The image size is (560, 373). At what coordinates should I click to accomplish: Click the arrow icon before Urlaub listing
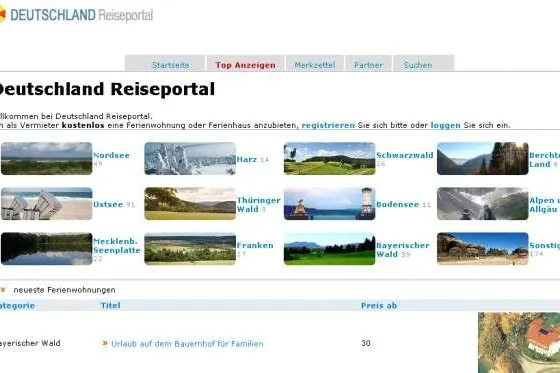point(105,343)
